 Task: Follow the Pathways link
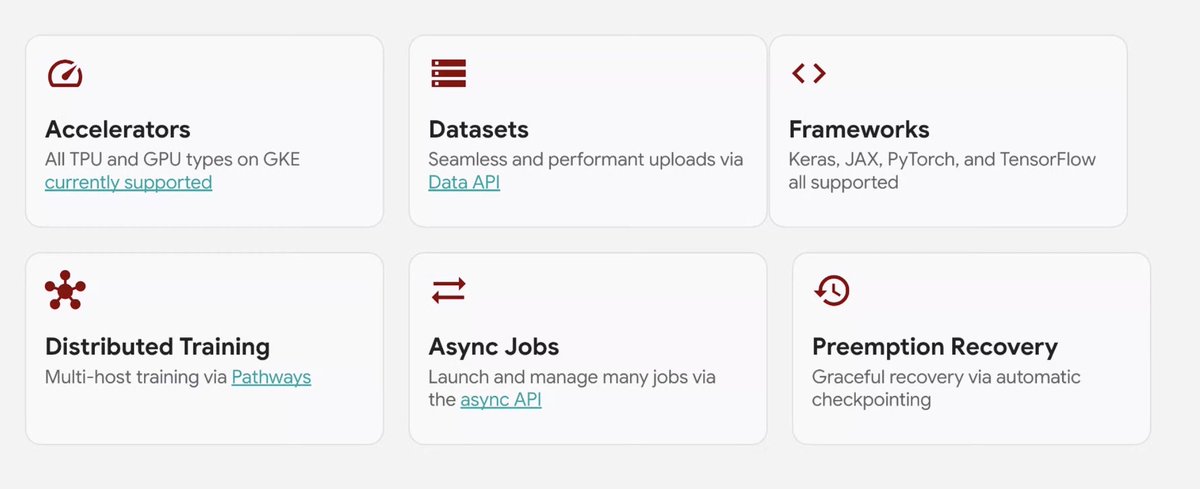click(x=271, y=378)
